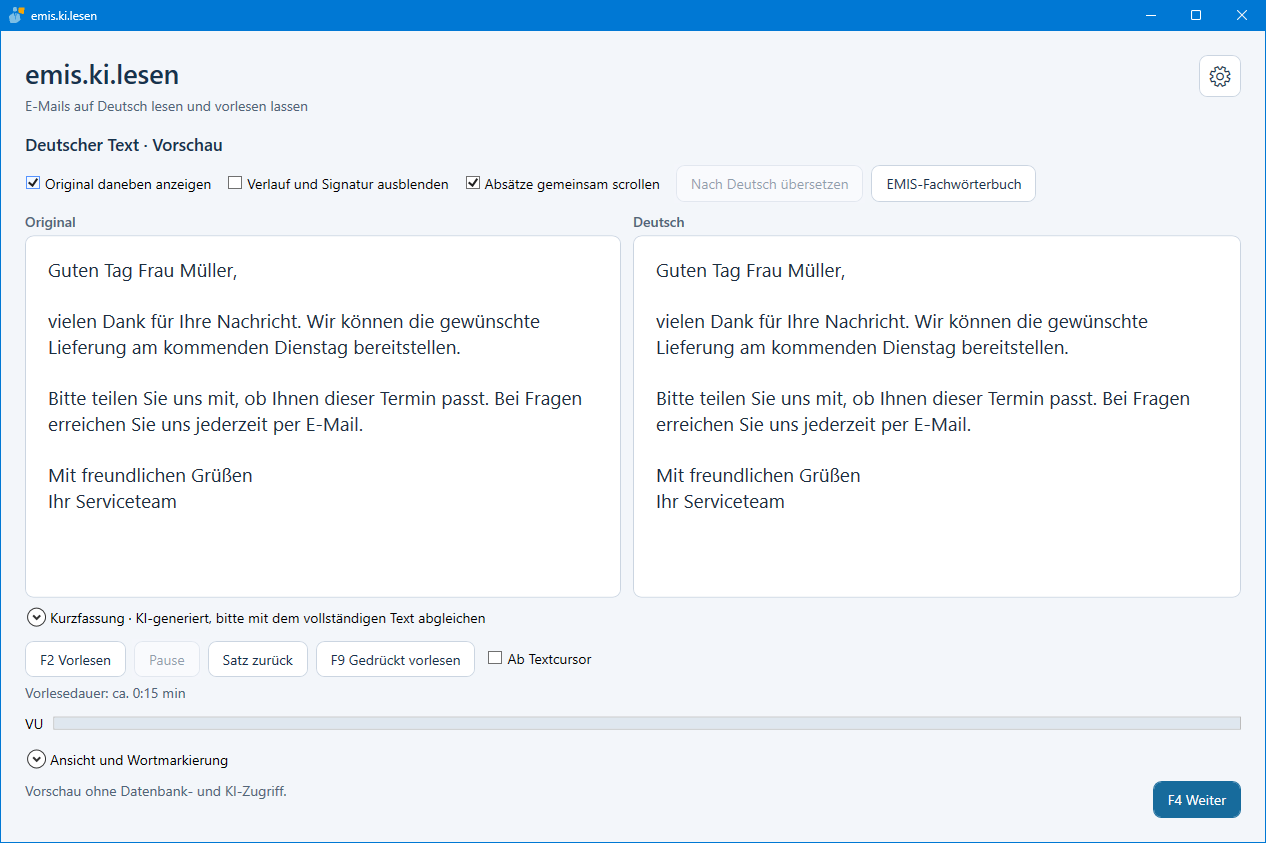
Task: Open settings via the gear icon
Action: [1220, 76]
